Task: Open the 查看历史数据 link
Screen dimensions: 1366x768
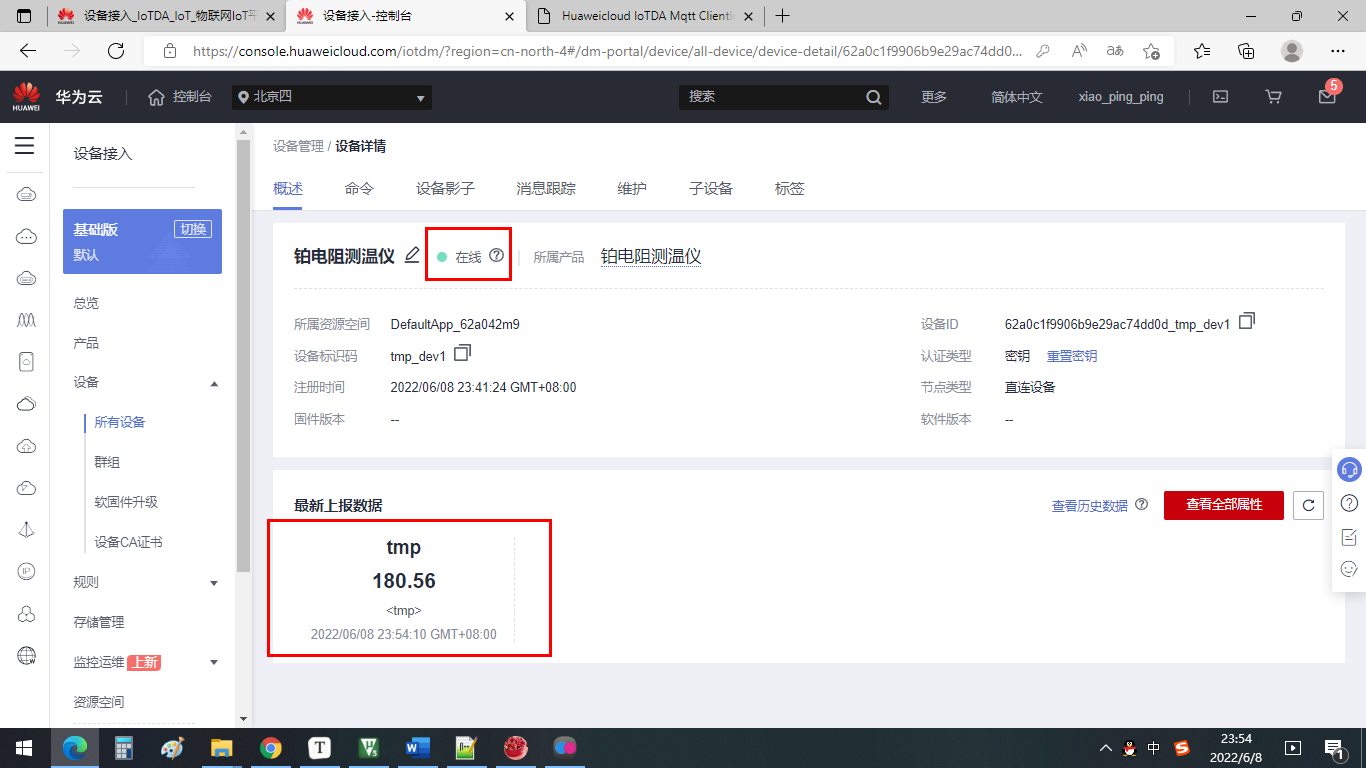Action: click(x=1090, y=505)
